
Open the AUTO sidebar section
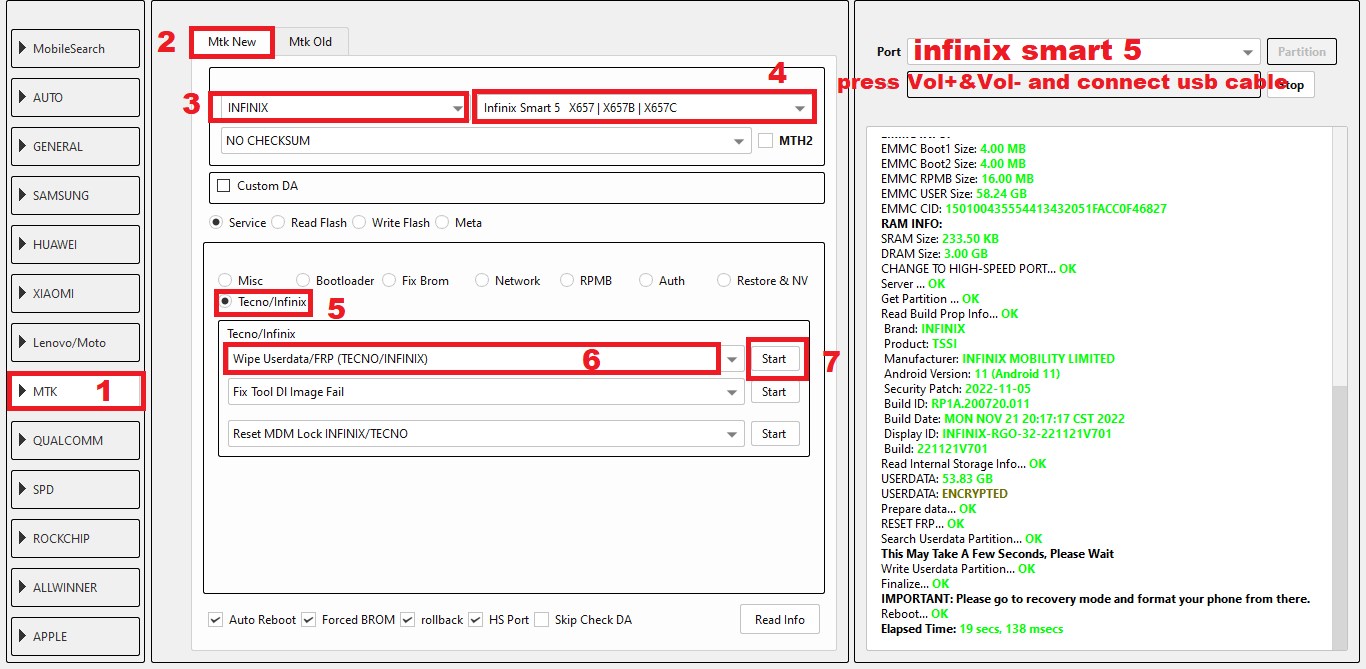coord(76,98)
